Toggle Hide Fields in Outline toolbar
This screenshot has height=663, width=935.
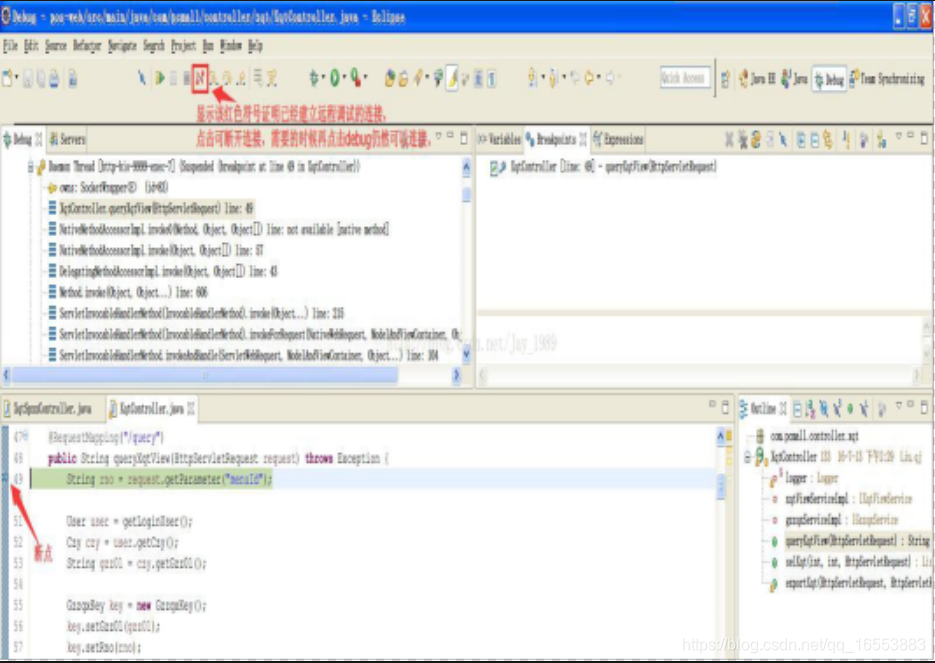(x=824, y=408)
